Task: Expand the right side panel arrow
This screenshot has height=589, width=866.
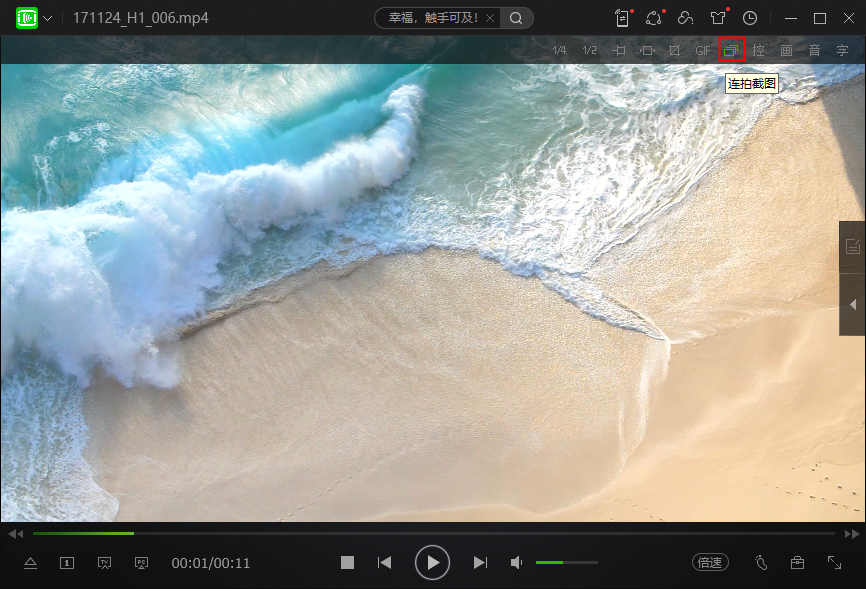Action: click(x=853, y=304)
